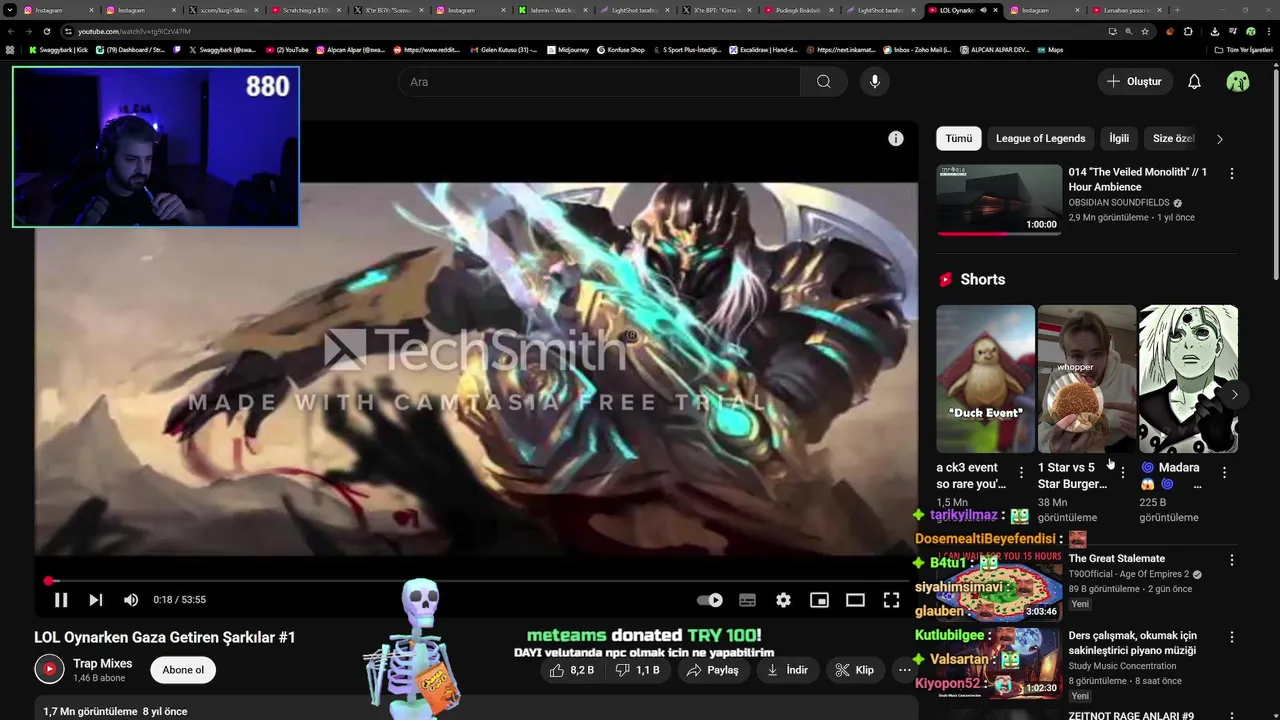Dislike the video (1,1 B)
1280x720 pixels.
[638, 670]
